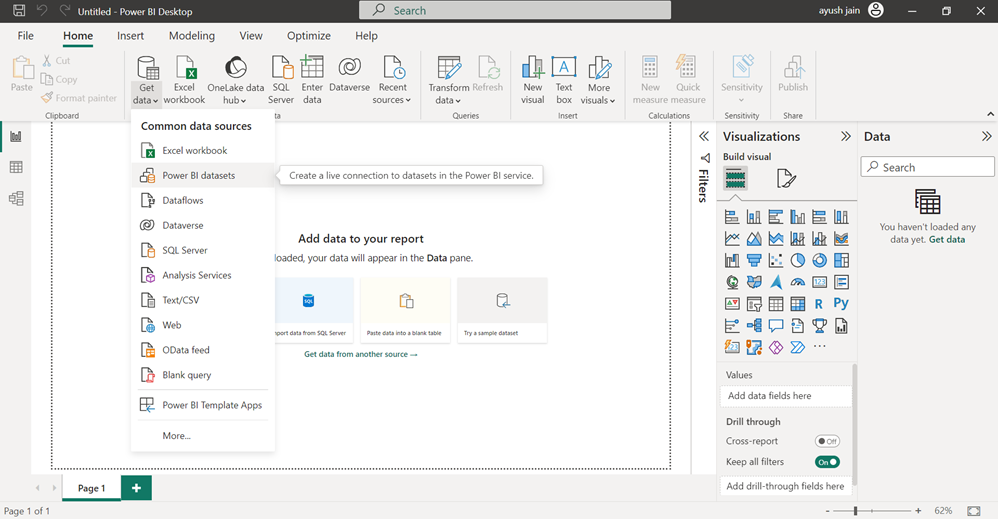Screen dimensions: 998x519
Task: Click Enter data in the ribbon
Action: (x=312, y=80)
